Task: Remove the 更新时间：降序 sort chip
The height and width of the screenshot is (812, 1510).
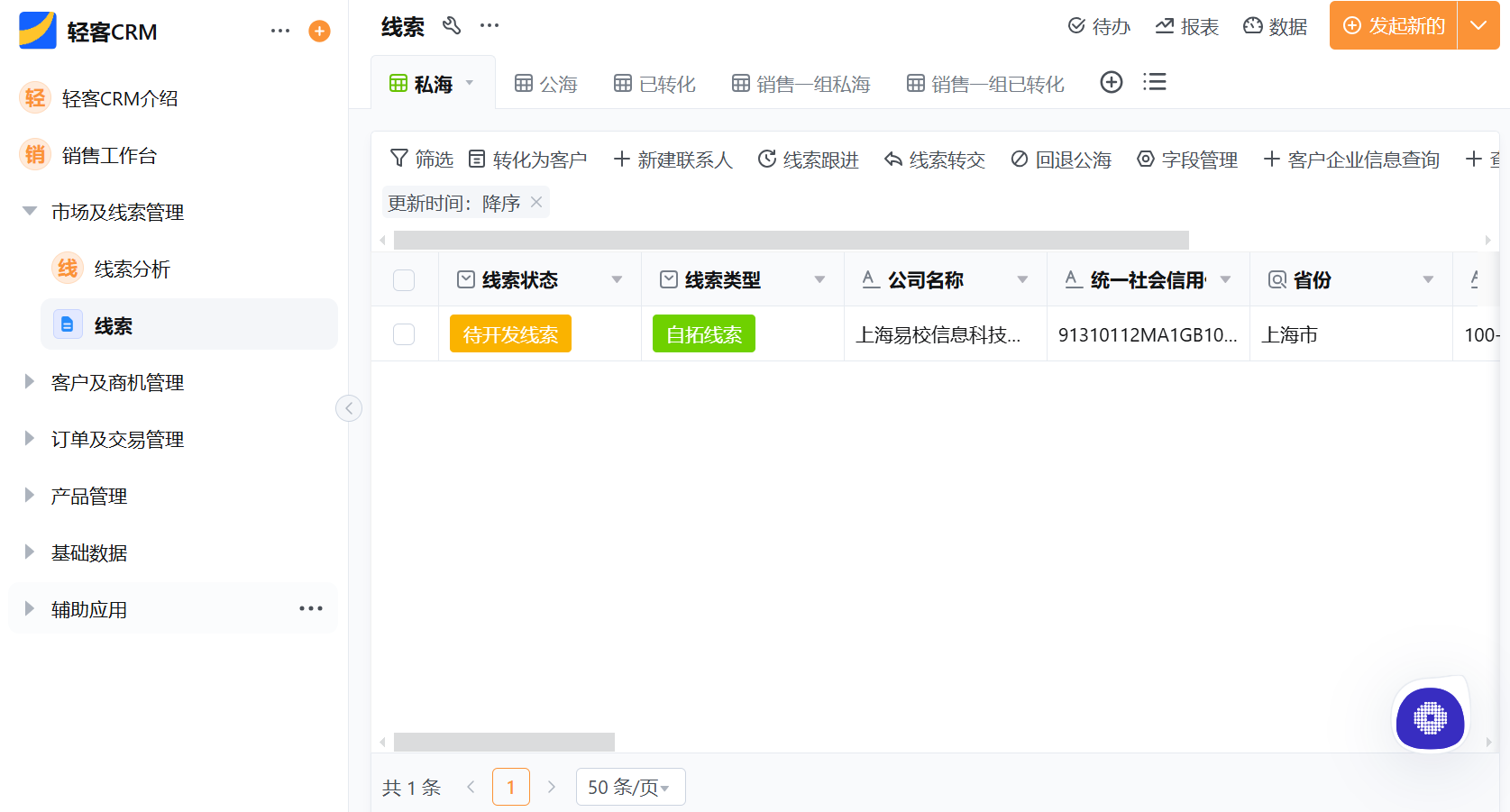Action: pyautogui.click(x=536, y=202)
